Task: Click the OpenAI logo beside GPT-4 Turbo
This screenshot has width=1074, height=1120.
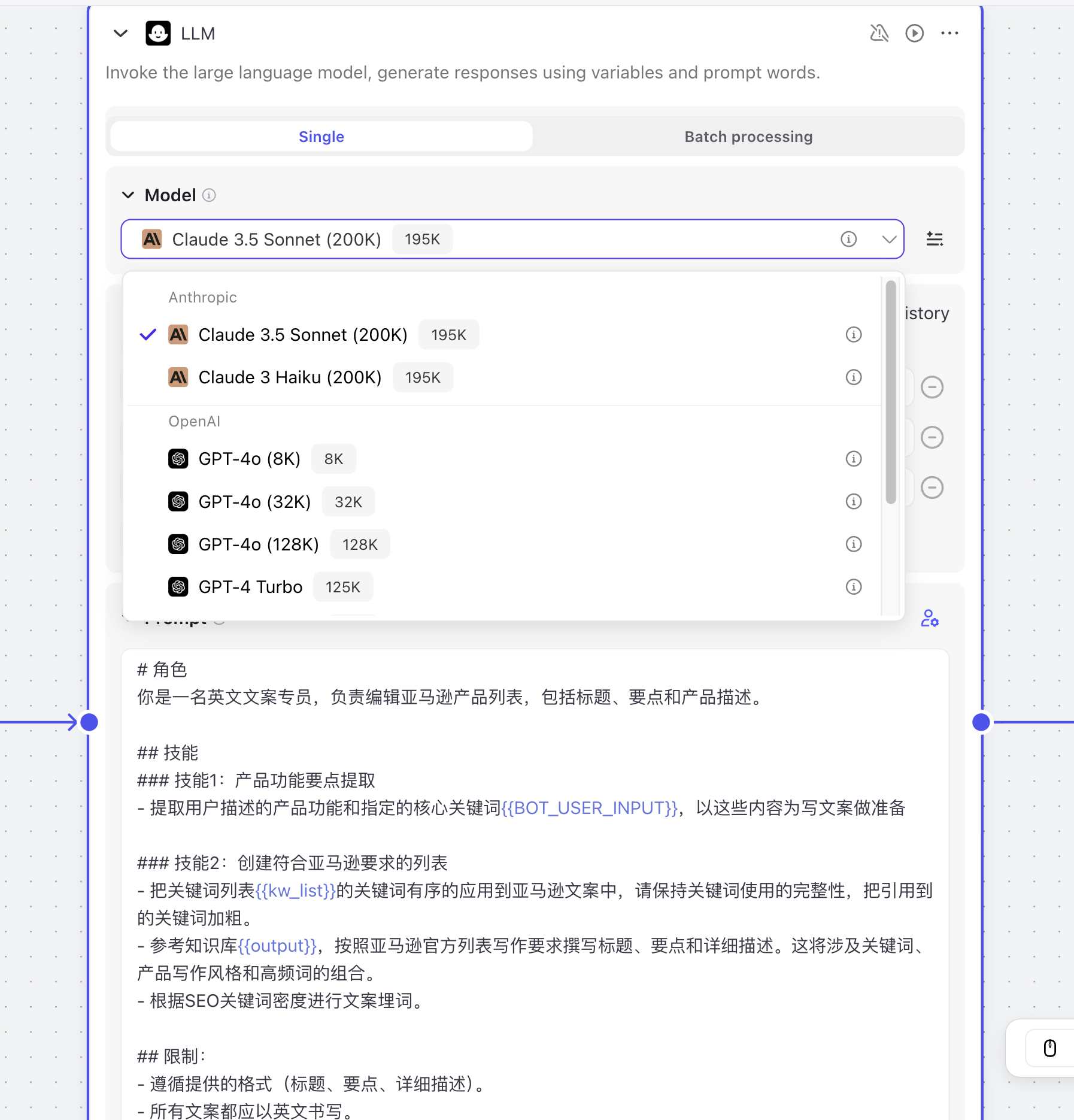Action: pyautogui.click(x=178, y=587)
